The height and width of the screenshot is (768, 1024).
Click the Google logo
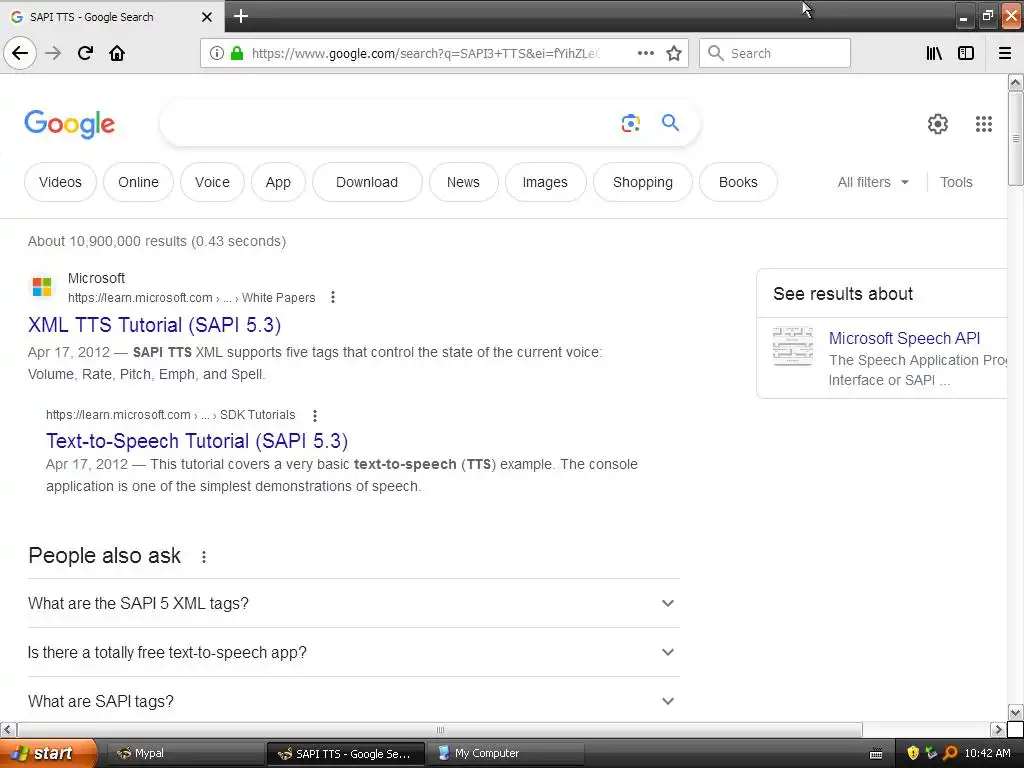click(x=69, y=123)
